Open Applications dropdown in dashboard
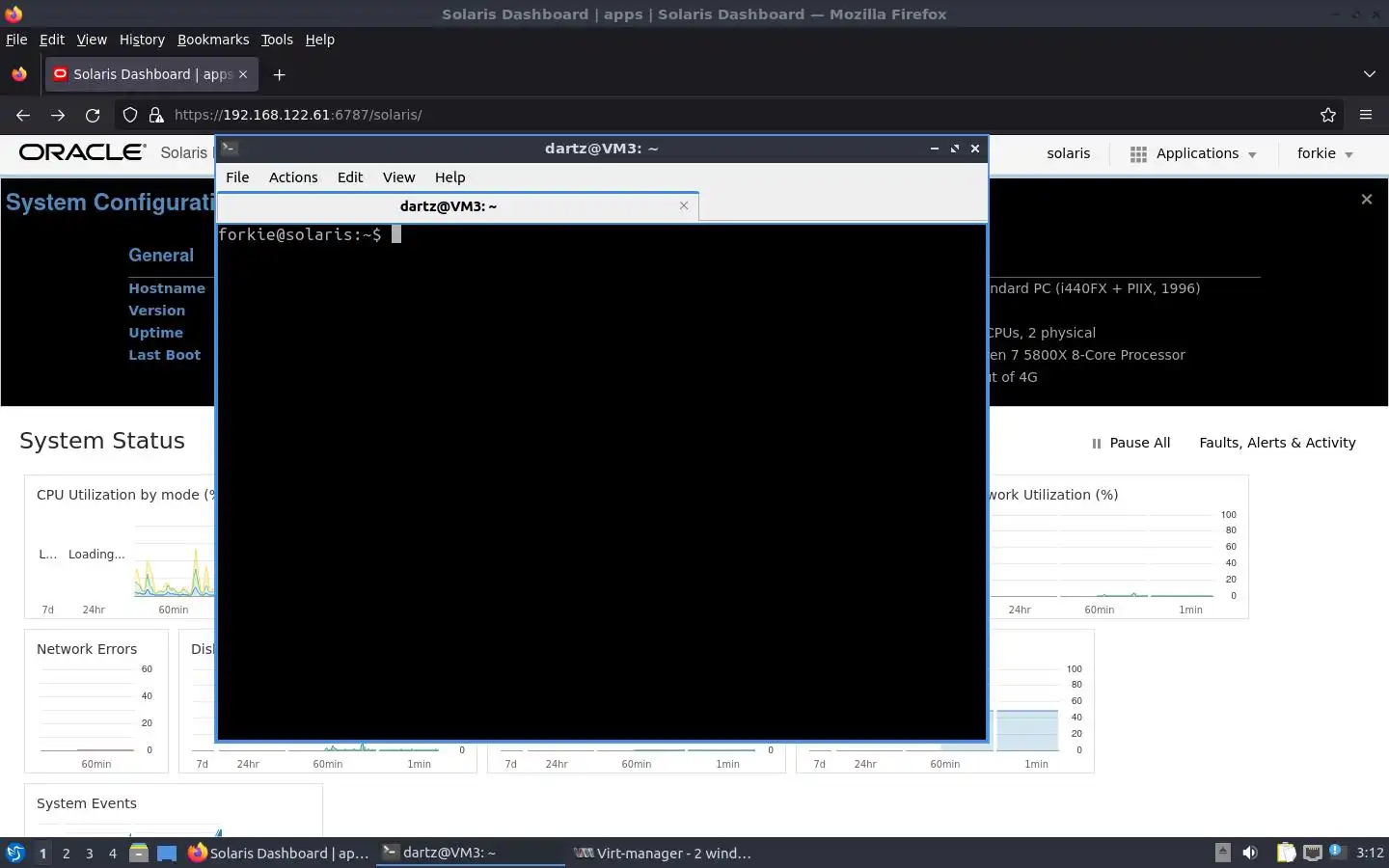The height and width of the screenshot is (868, 1389). tap(1193, 153)
